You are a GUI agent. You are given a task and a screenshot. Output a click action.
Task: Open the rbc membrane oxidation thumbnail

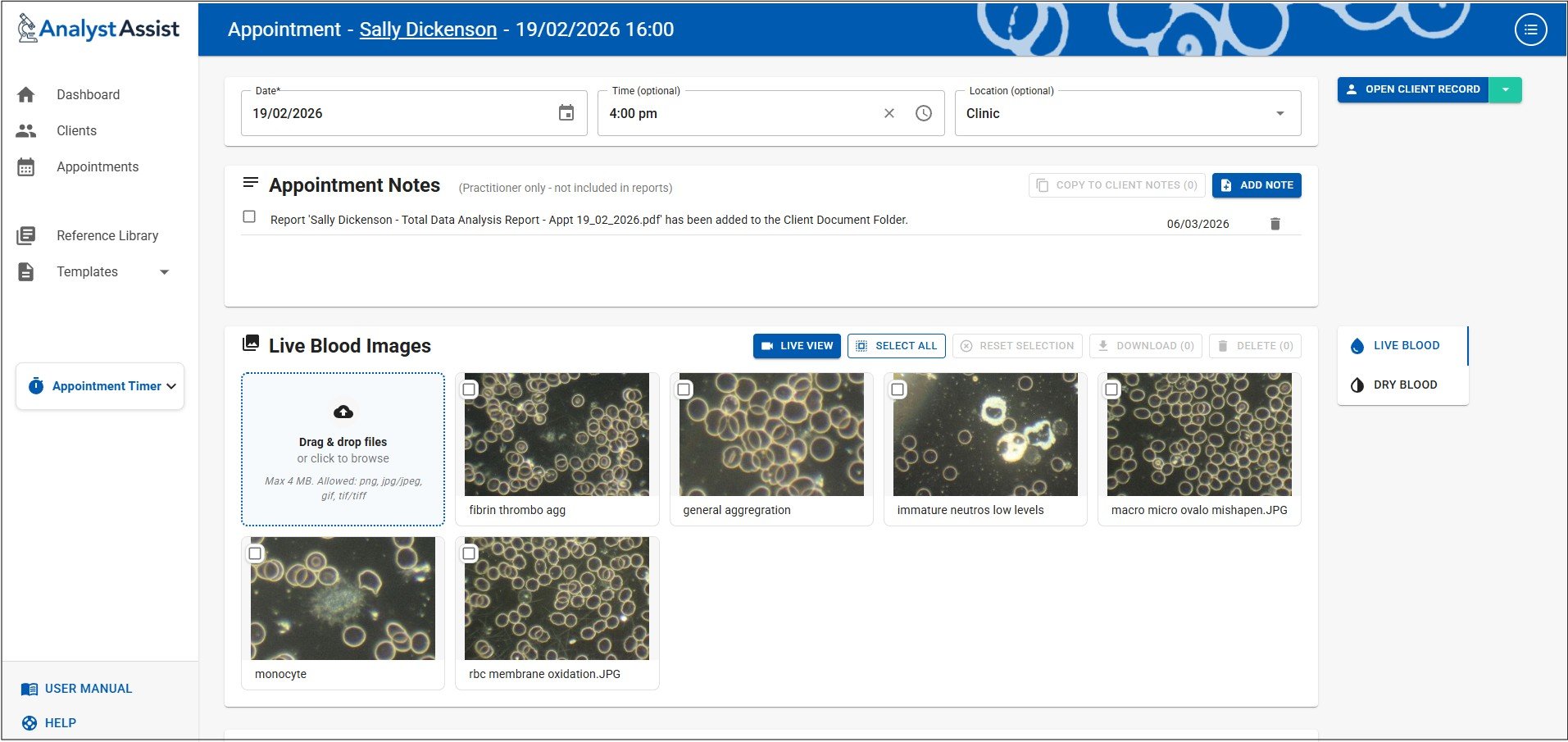[557, 599]
